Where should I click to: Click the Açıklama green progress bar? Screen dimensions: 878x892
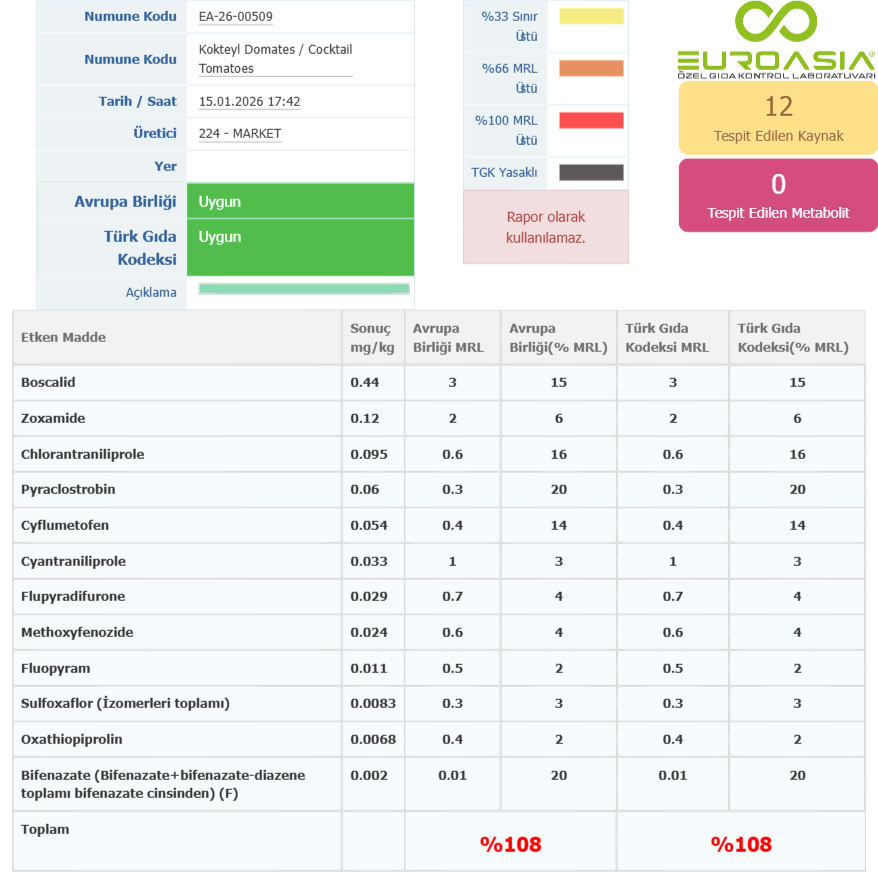304,289
